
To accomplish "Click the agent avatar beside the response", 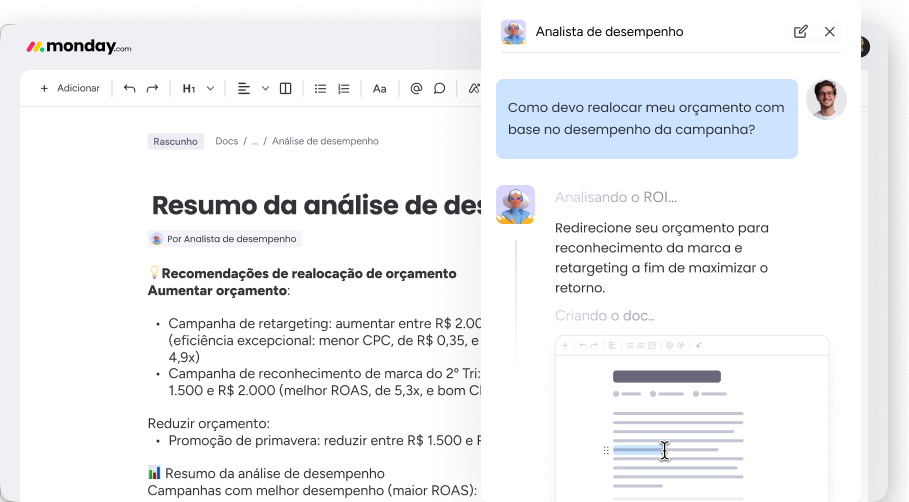I will tap(515, 205).
